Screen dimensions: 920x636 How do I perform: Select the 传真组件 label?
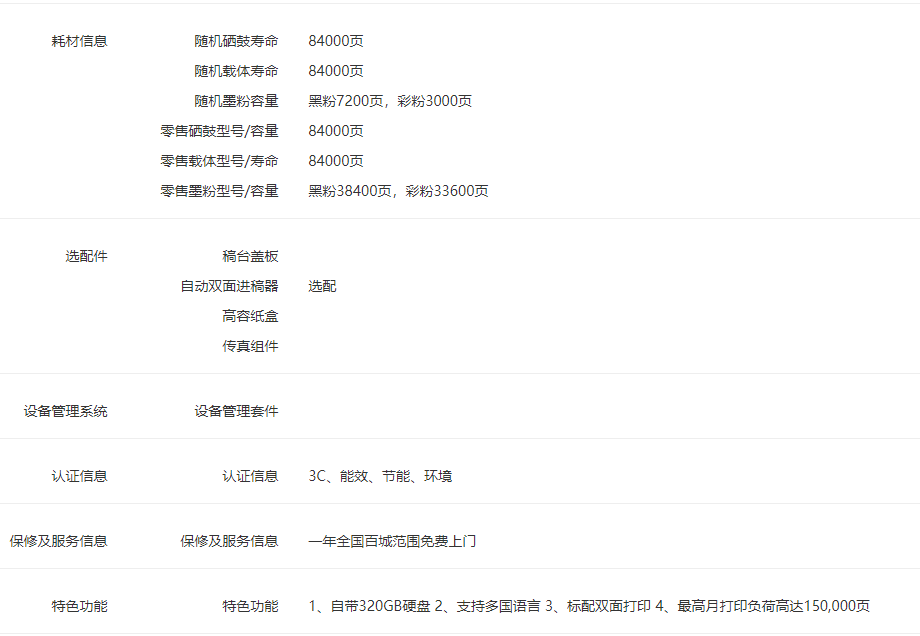tap(250, 346)
